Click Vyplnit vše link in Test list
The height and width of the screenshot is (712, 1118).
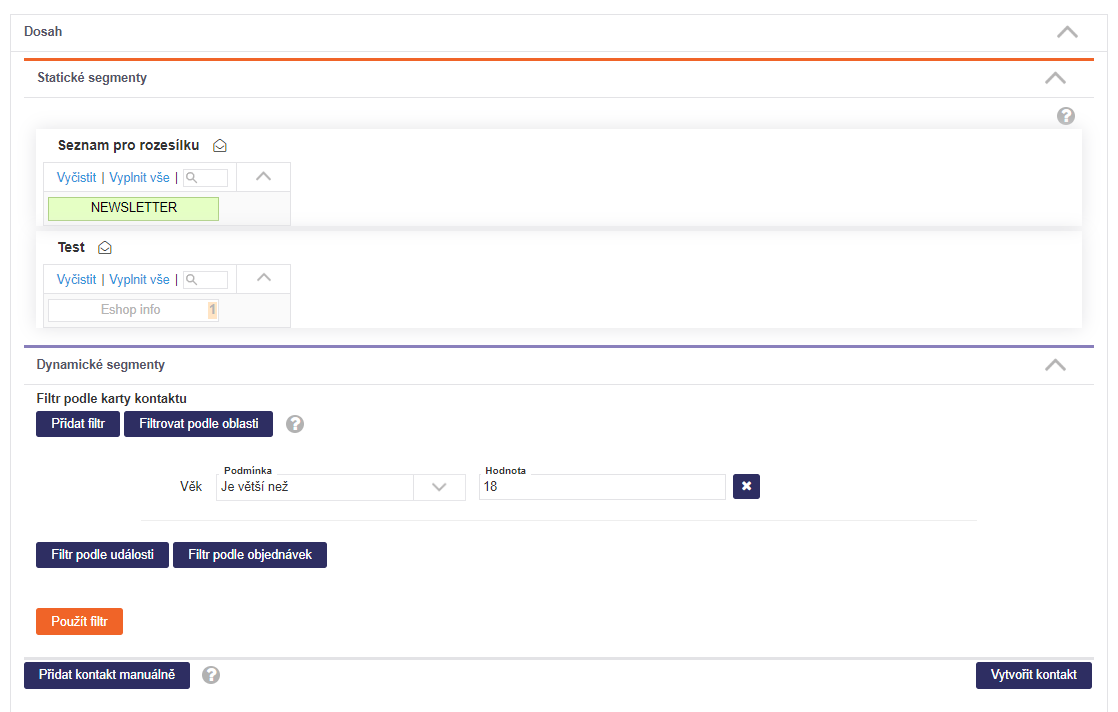click(x=139, y=280)
